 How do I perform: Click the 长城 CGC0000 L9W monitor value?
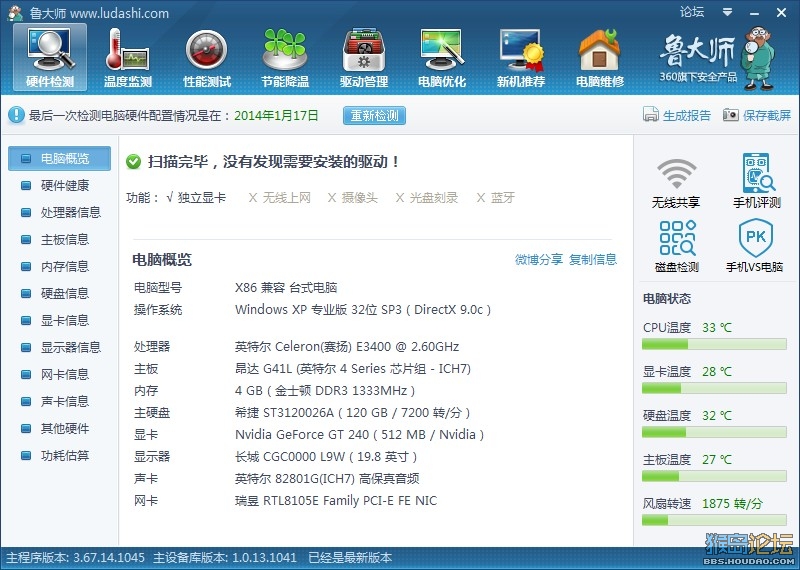click(x=326, y=457)
